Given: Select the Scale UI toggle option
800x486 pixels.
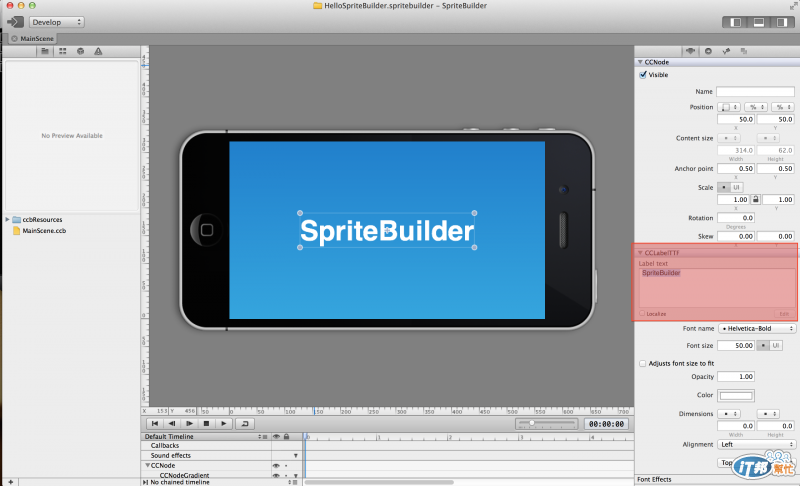Looking at the screenshot, I should click(736, 187).
